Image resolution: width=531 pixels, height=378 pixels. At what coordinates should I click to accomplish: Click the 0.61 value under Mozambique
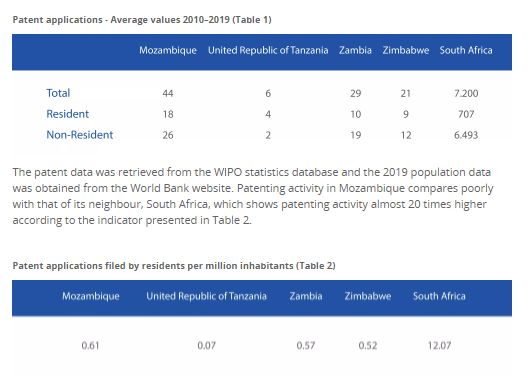[x=90, y=345]
